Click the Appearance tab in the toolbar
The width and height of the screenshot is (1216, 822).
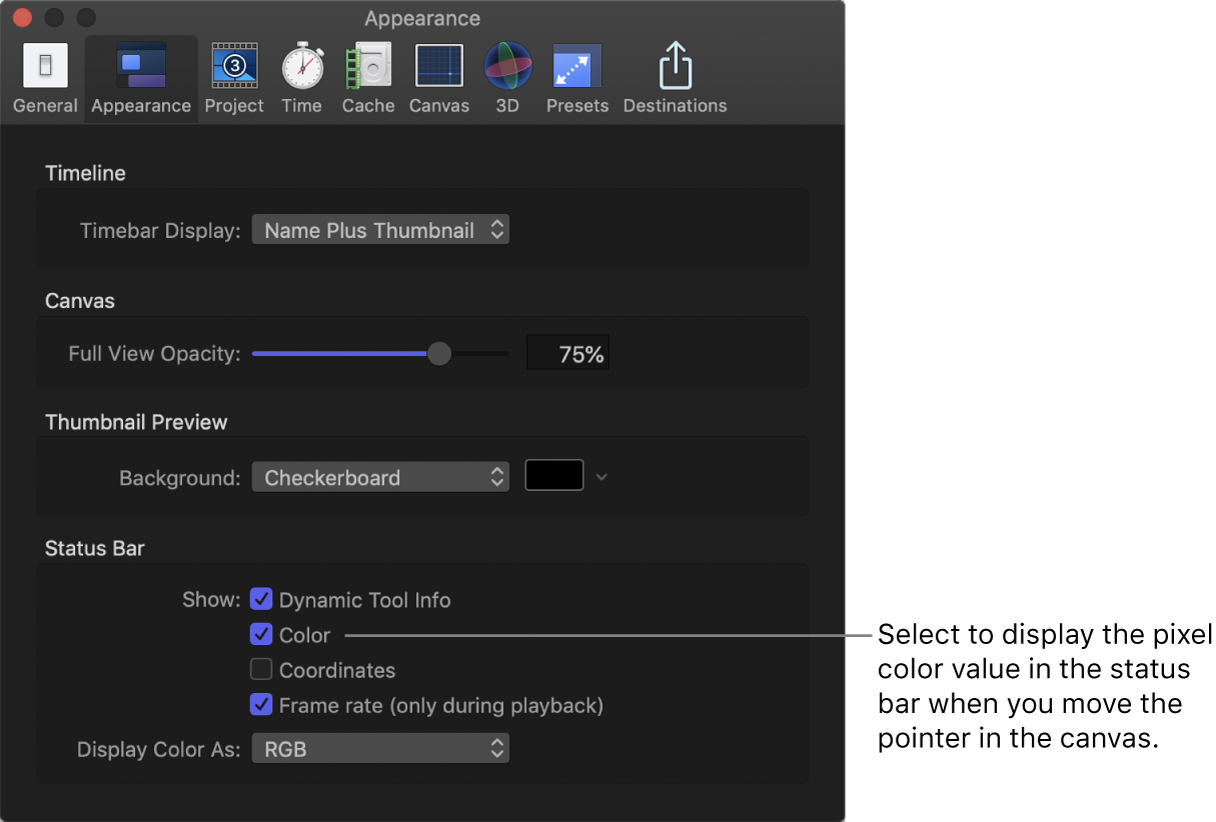click(x=141, y=78)
